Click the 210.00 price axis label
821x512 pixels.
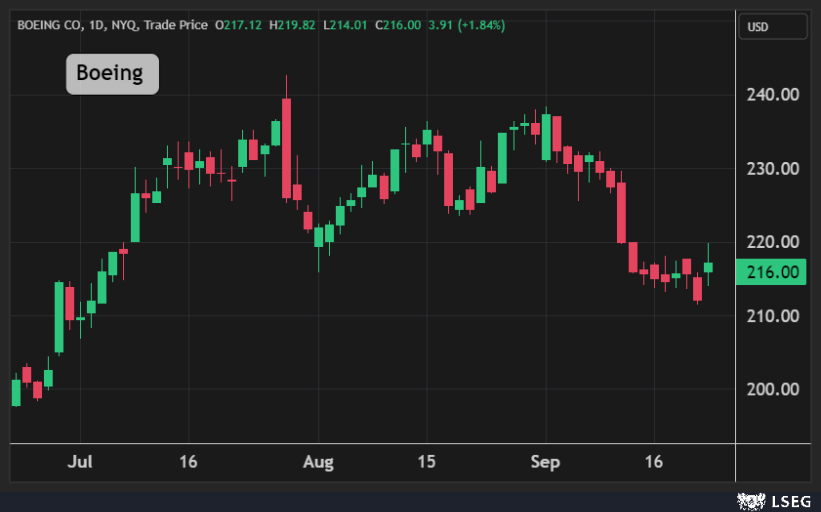(773, 316)
